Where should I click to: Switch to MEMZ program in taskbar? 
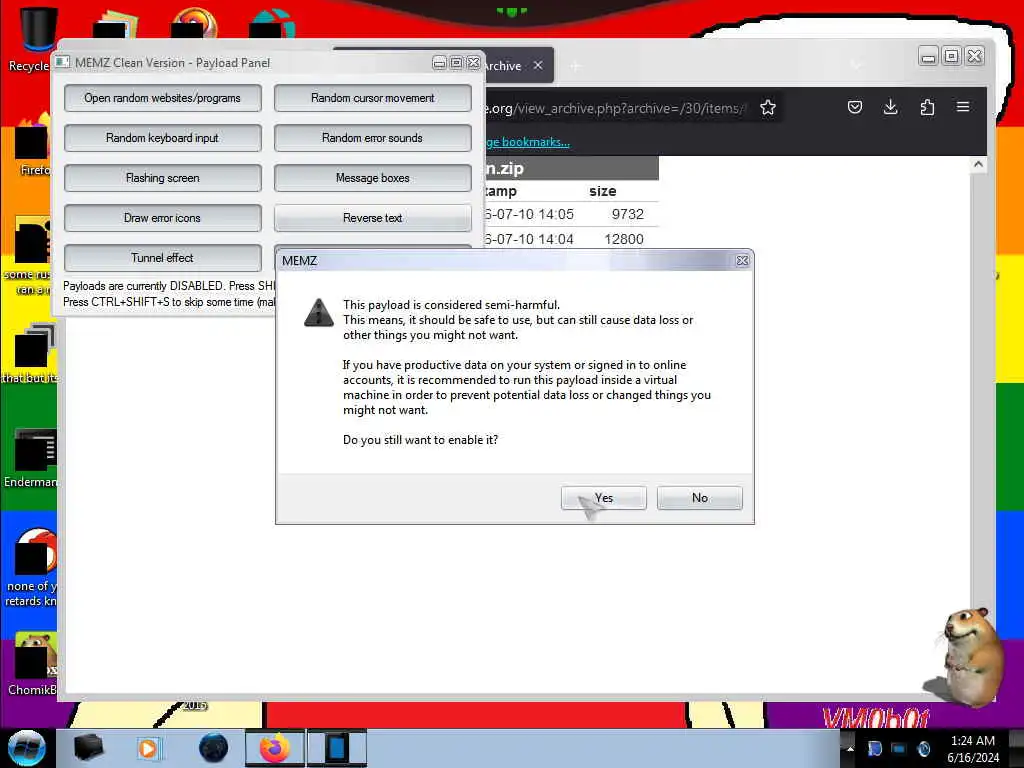pyautogui.click(x=337, y=748)
